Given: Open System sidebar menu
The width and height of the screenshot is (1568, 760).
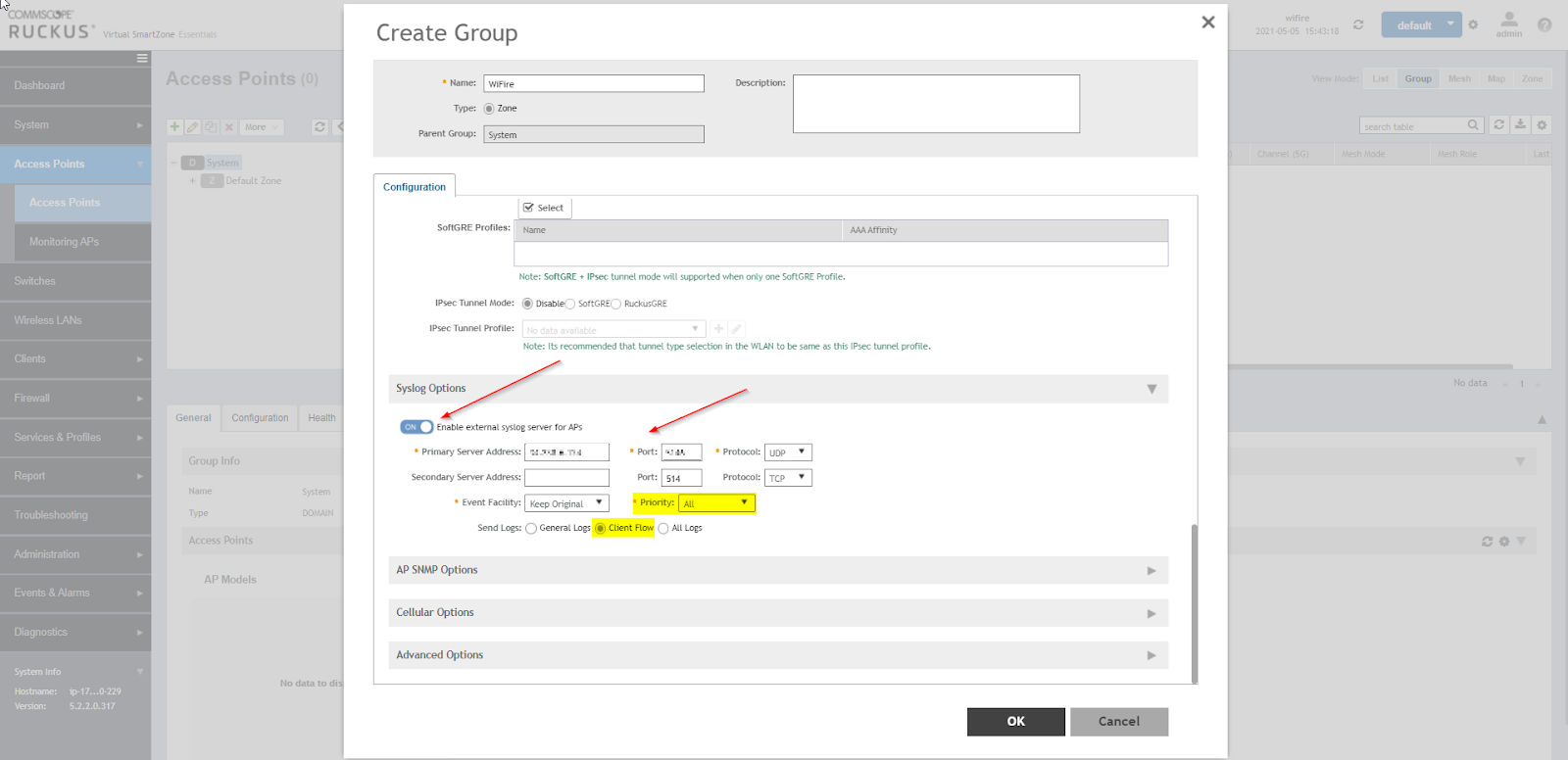Looking at the screenshot, I should pyautogui.click(x=75, y=124).
